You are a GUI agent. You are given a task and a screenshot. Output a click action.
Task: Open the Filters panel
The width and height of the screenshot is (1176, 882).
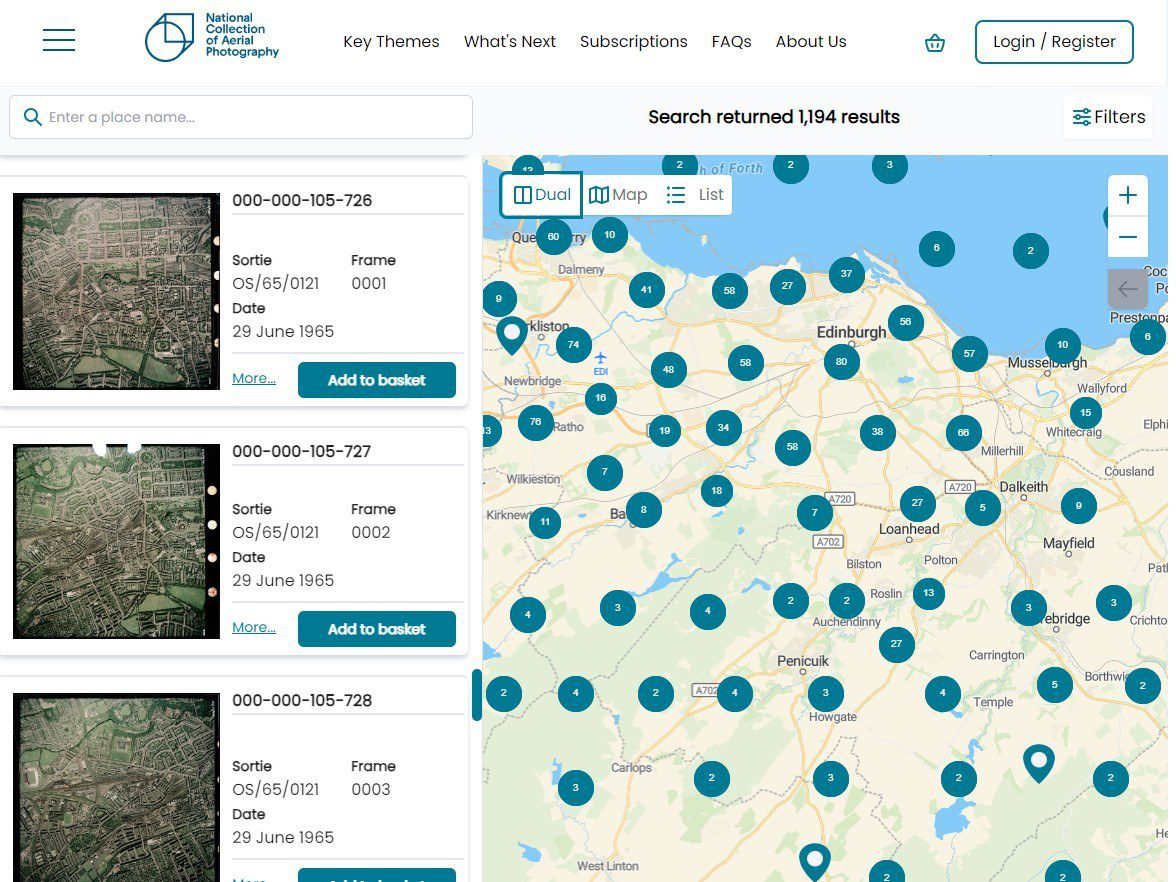click(x=1107, y=117)
